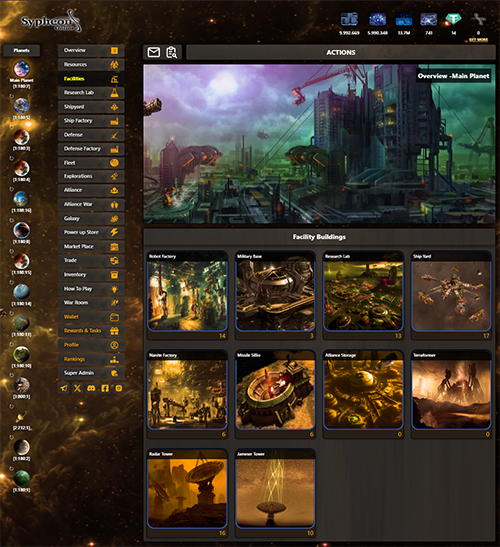The height and width of the screenshot is (547, 500).
Task: Open the Super Admin menu item
Action: click(91, 373)
